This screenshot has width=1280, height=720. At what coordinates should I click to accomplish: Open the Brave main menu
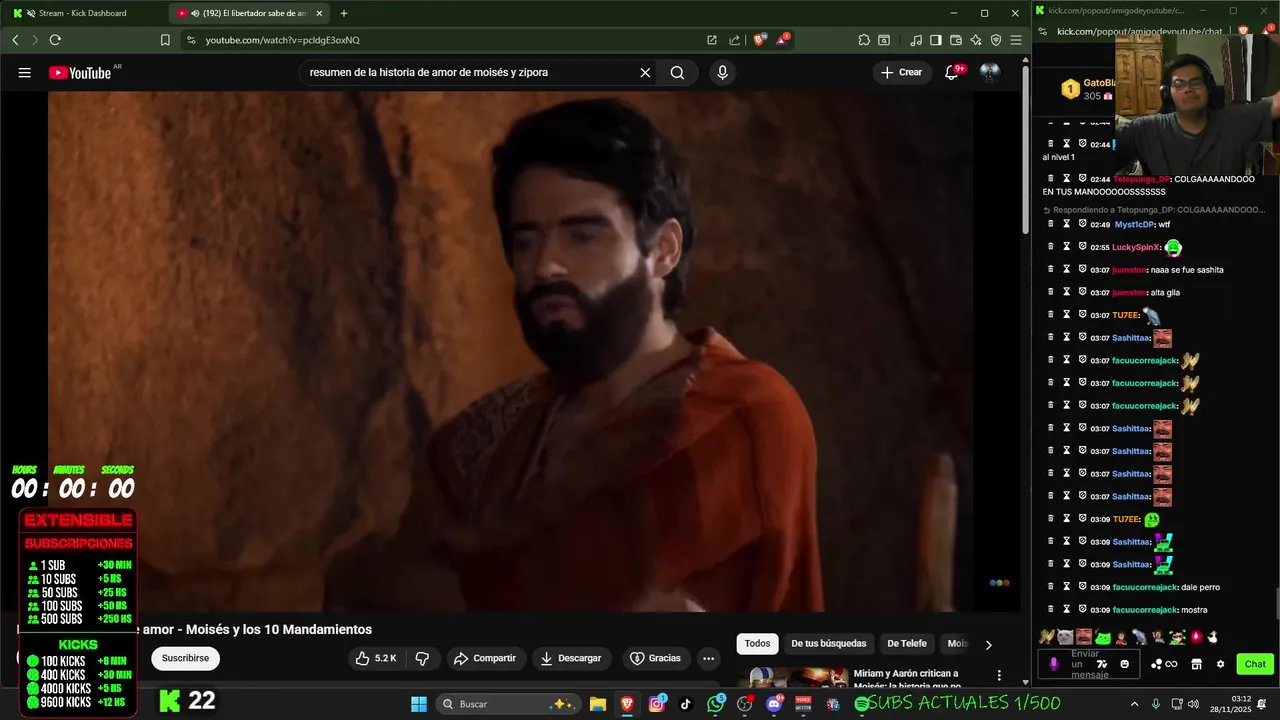1016,40
